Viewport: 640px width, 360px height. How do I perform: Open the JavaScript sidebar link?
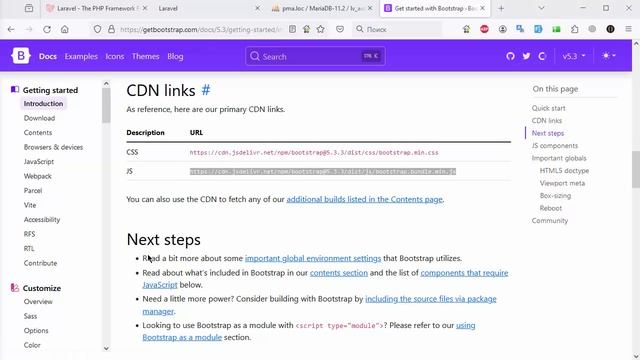(x=39, y=162)
